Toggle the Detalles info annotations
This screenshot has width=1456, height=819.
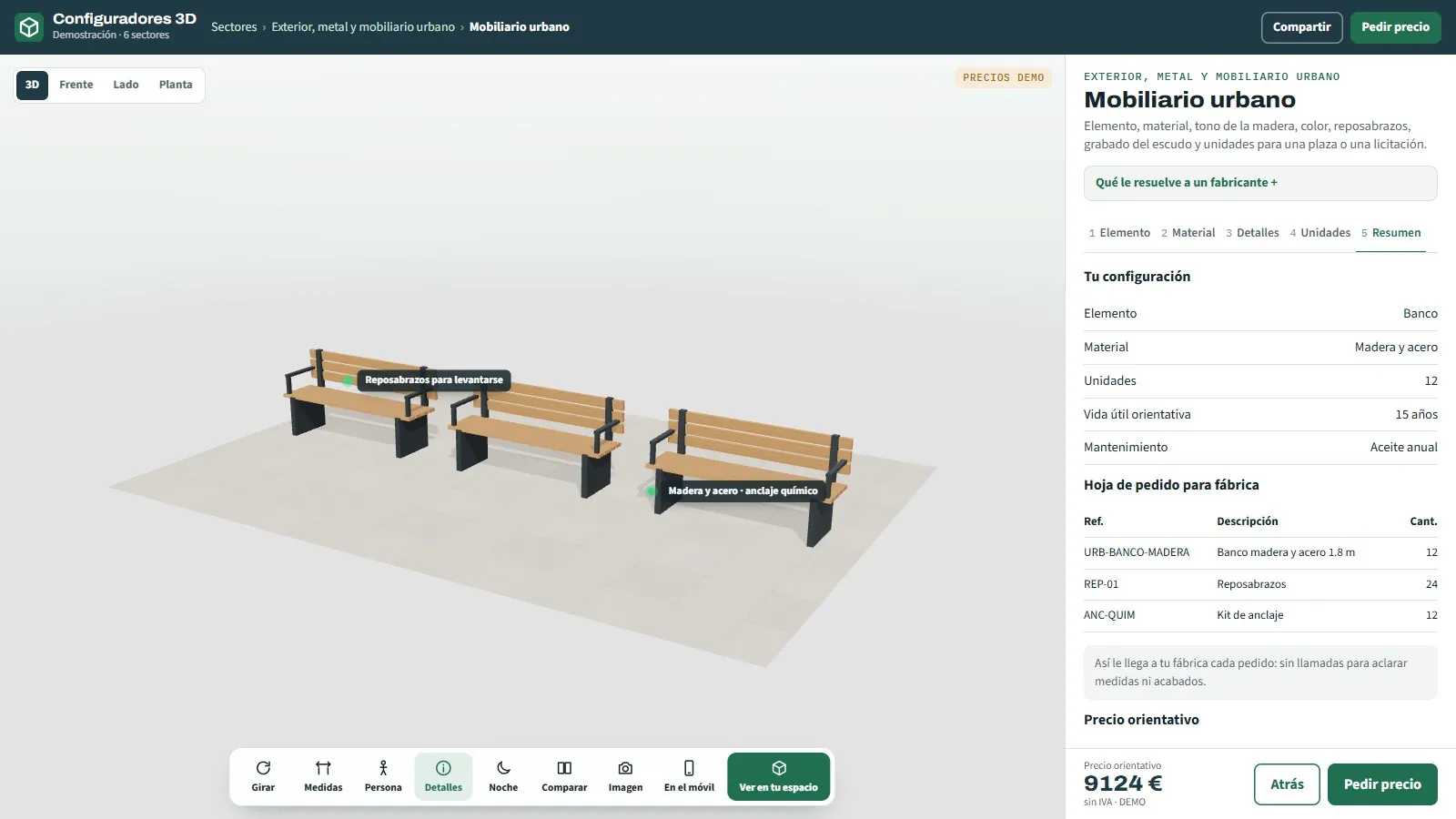coord(443,776)
